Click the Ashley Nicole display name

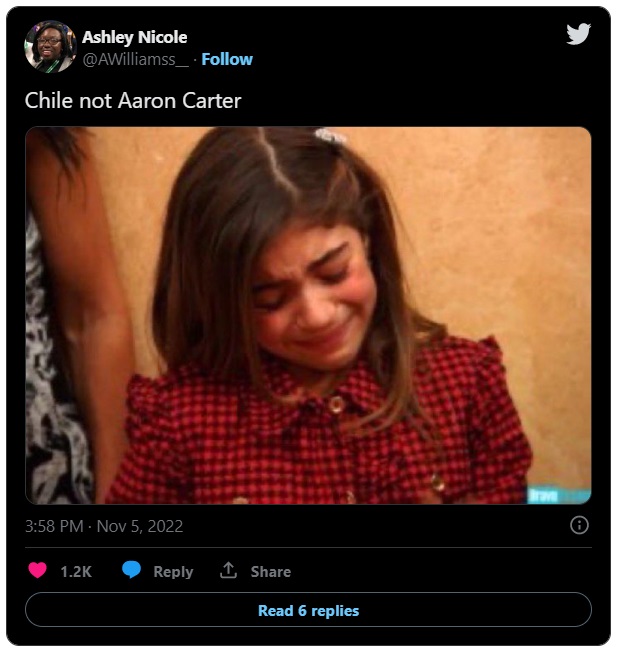click(134, 37)
